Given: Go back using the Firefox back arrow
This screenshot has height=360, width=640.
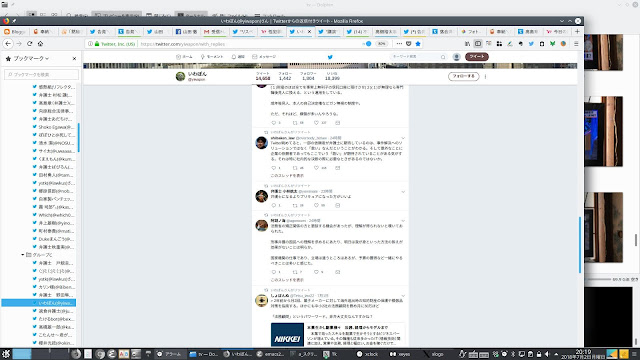Looking at the screenshot, I should click(8, 44).
